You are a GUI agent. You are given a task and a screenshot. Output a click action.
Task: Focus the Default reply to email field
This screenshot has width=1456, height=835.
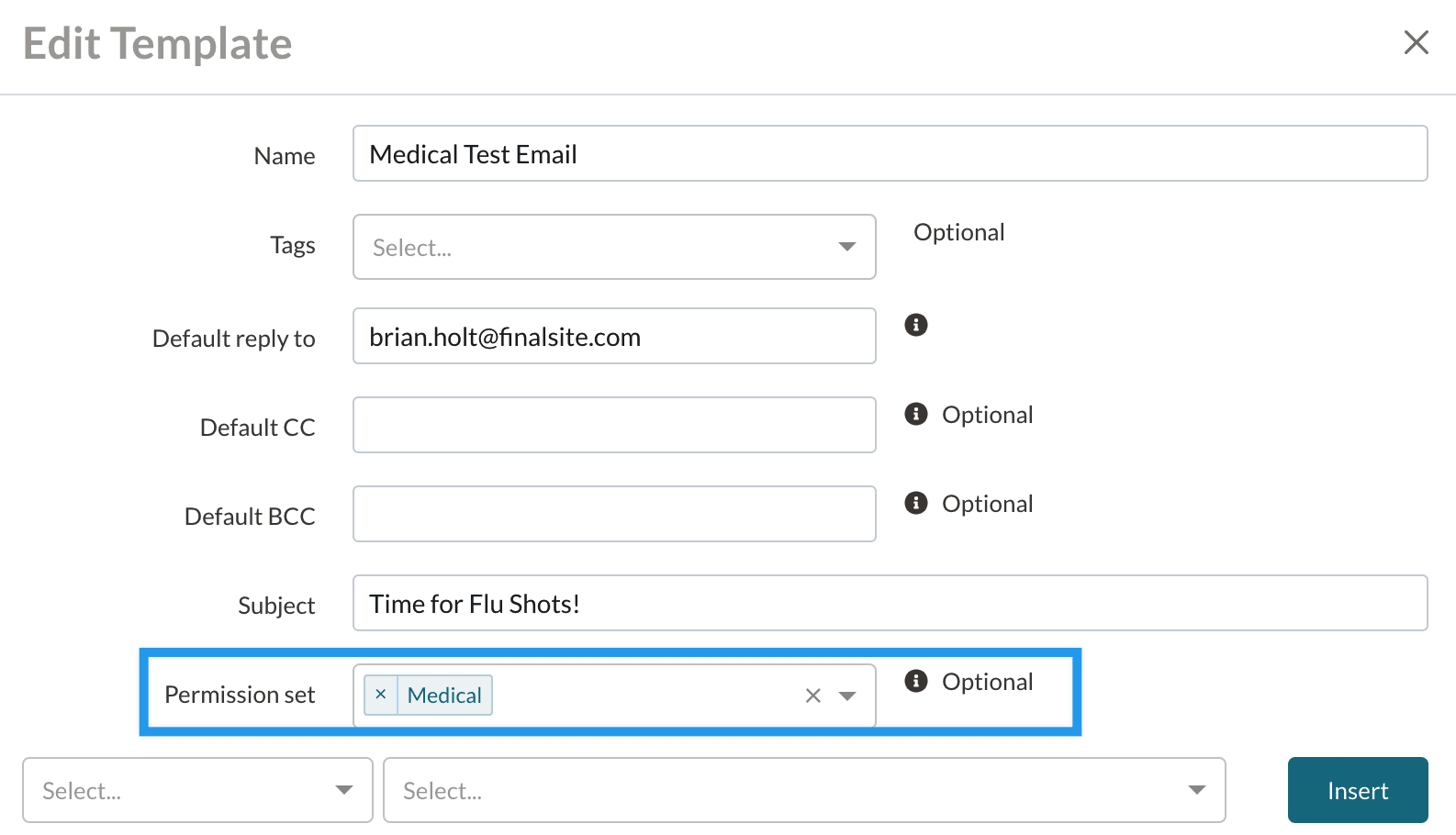tap(613, 337)
